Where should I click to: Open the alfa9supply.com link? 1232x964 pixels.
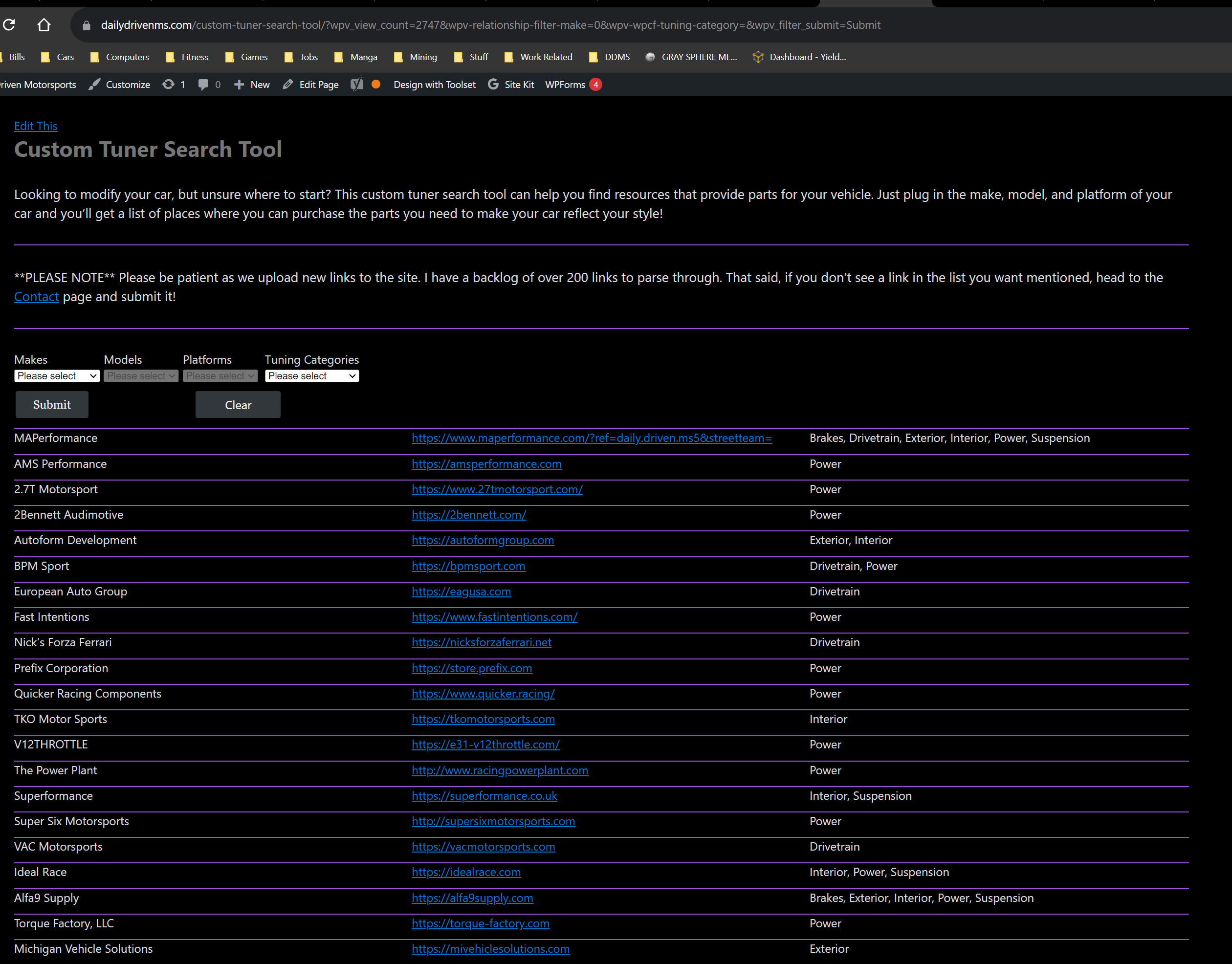473,898
